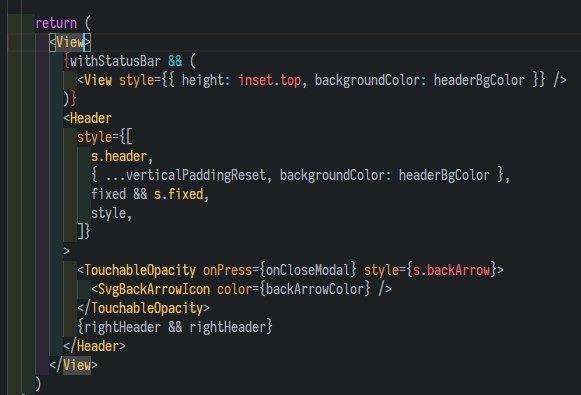Click the closing ]} of the style array
Screen dimensions: 581x395
click(84, 232)
